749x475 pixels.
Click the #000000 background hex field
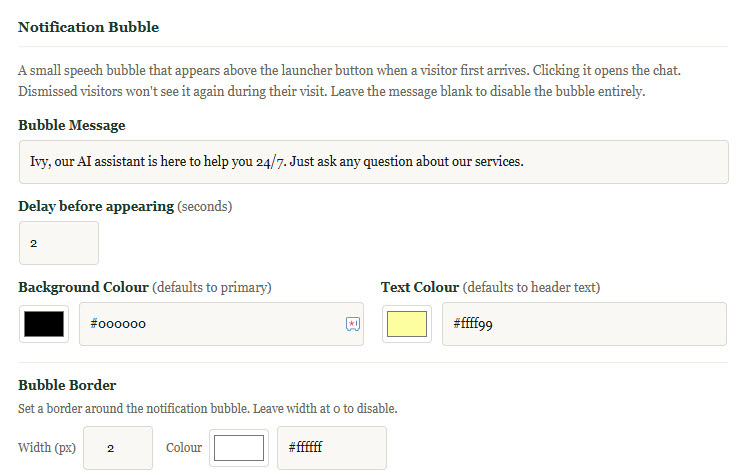pyautogui.click(x=210, y=324)
